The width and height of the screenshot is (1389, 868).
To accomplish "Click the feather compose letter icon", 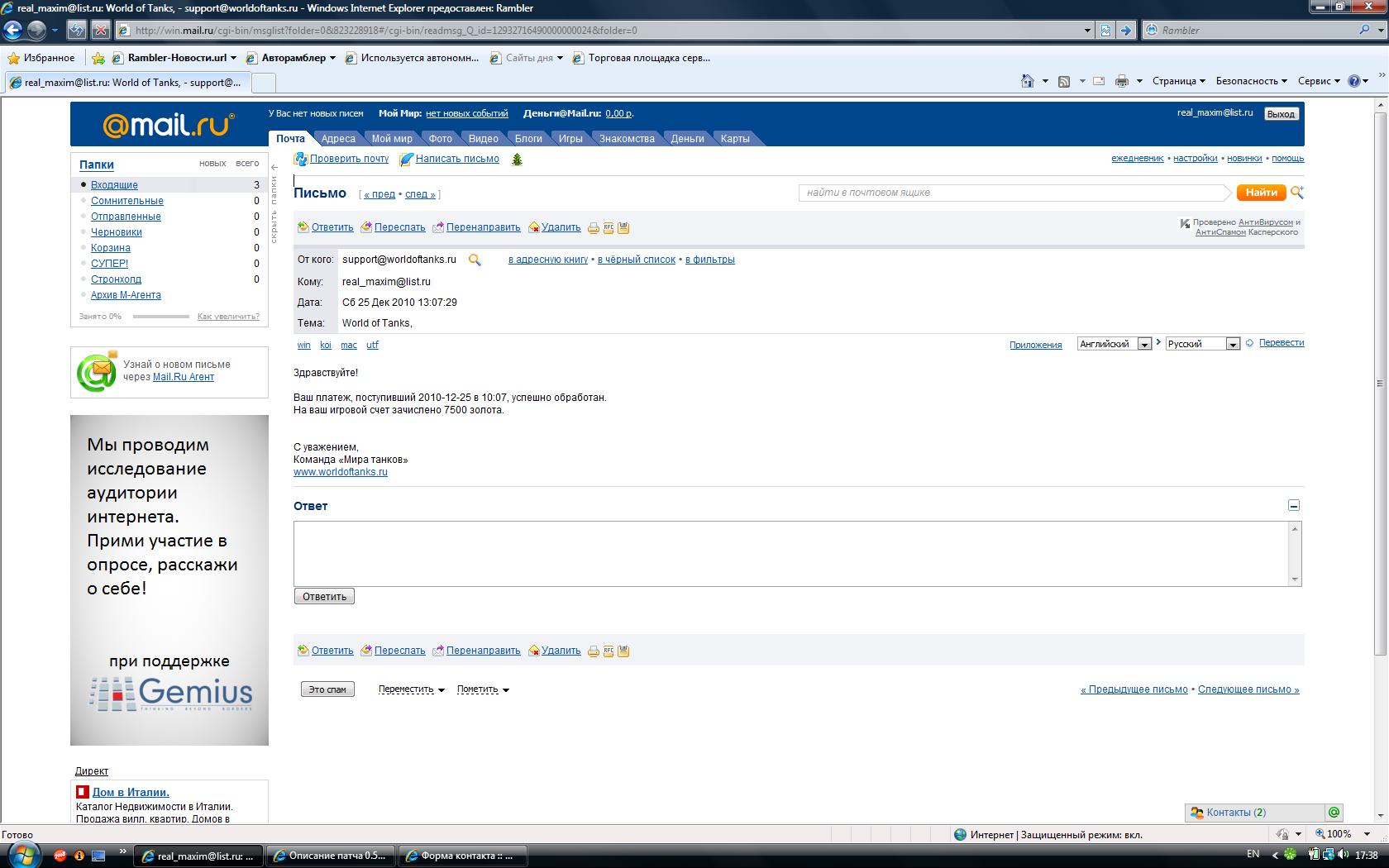I will (406, 160).
